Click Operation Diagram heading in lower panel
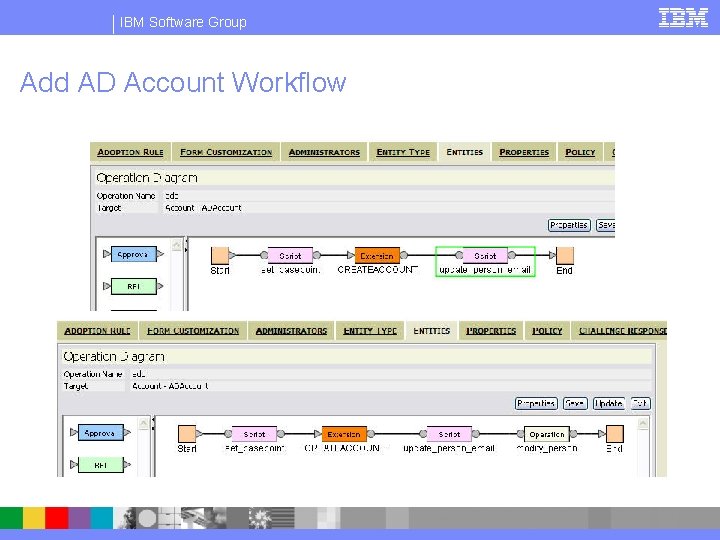This screenshot has width=720, height=540. coord(114,356)
